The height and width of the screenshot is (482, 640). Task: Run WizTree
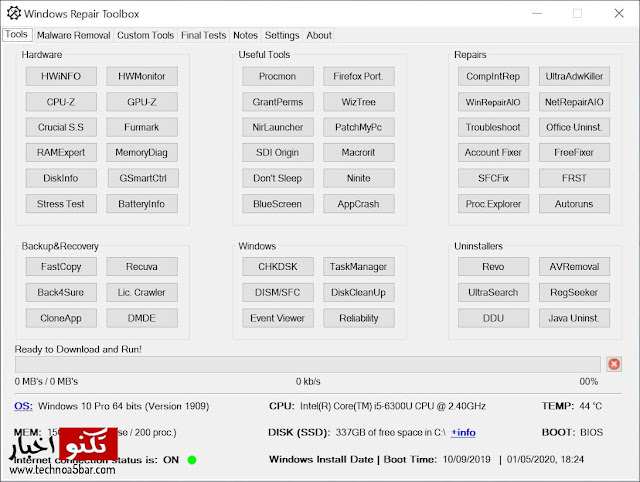(x=359, y=102)
